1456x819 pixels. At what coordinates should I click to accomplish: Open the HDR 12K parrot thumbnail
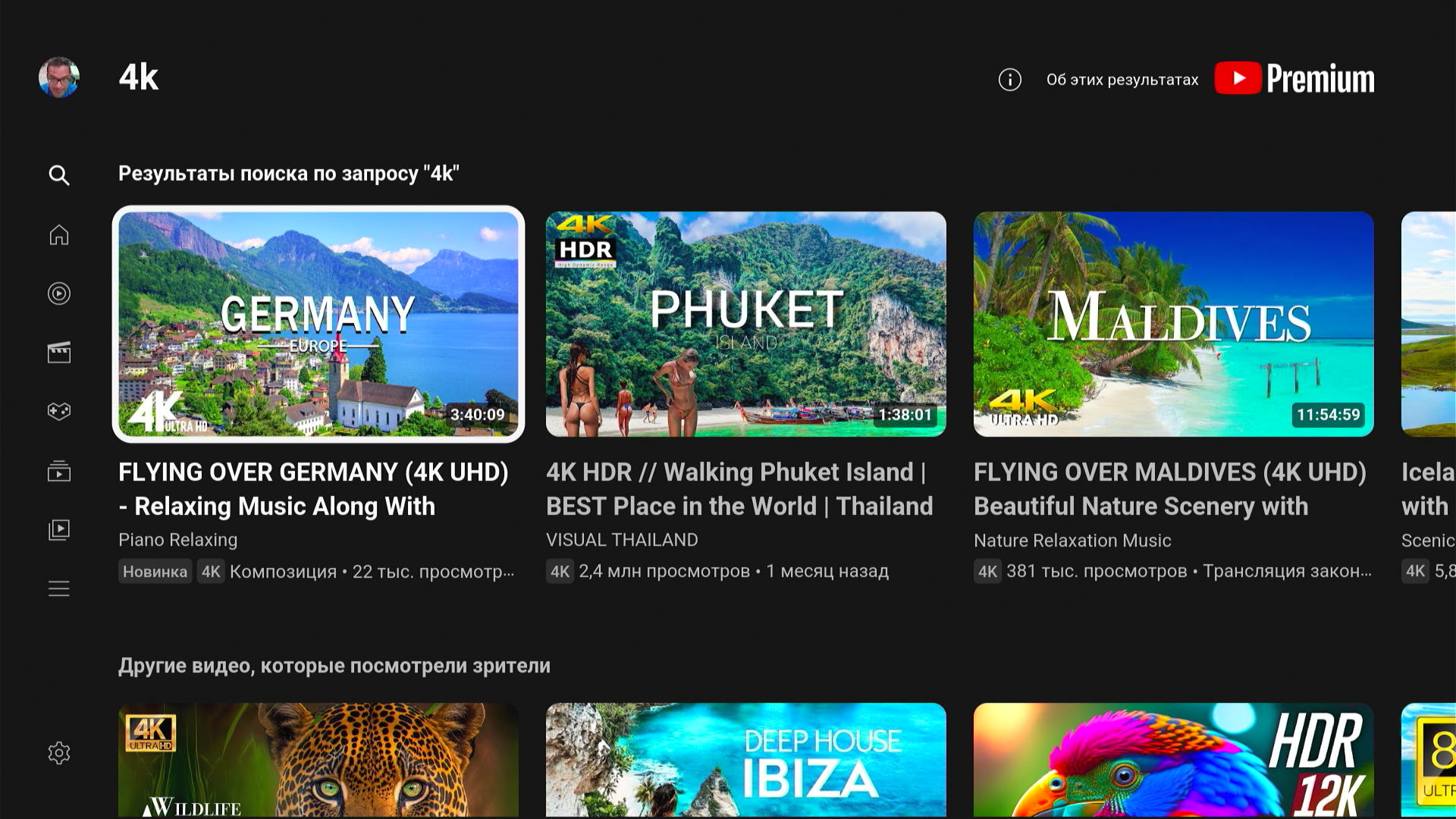tap(1173, 760)
